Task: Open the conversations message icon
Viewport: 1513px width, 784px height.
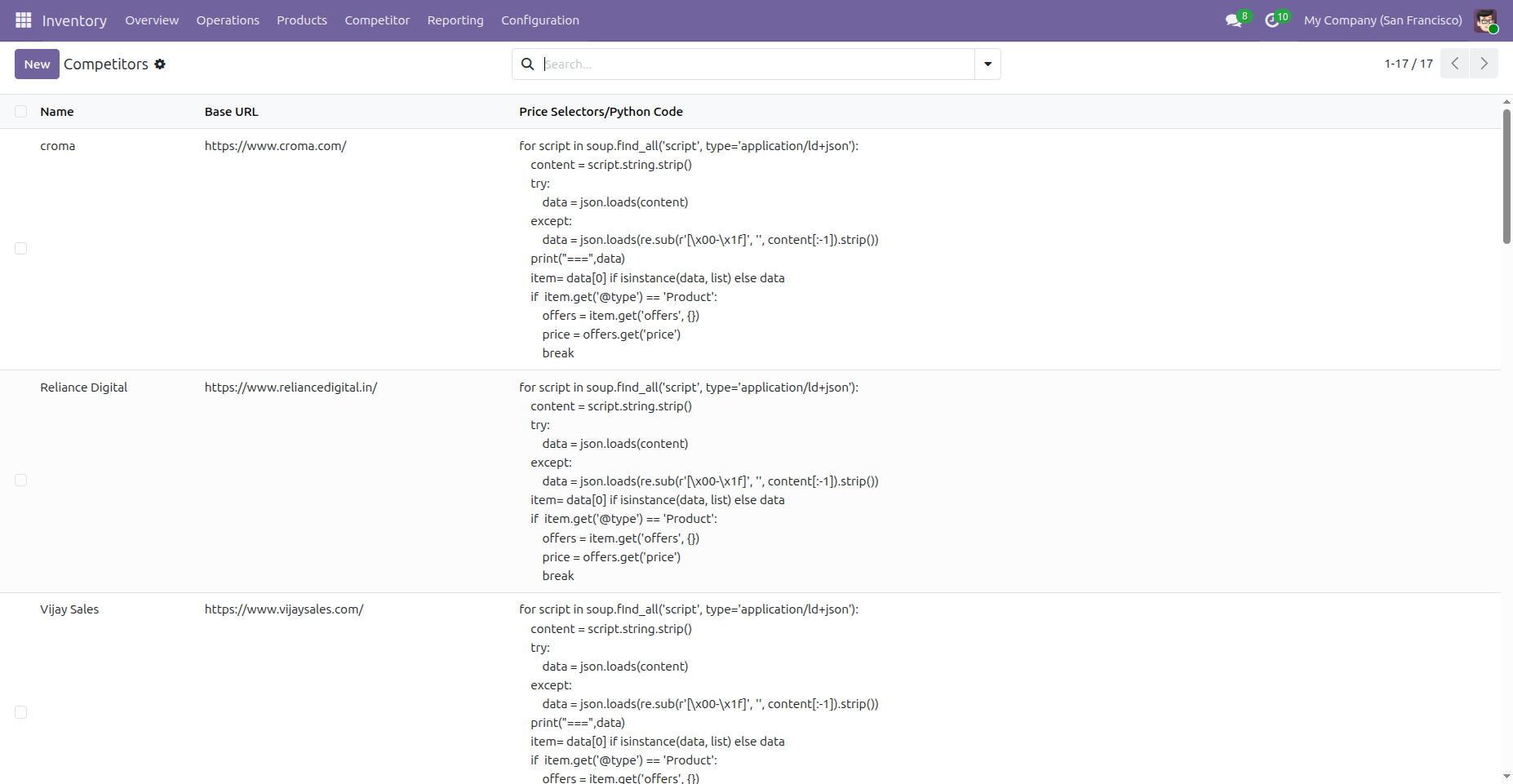Action: coord(1233,20)
